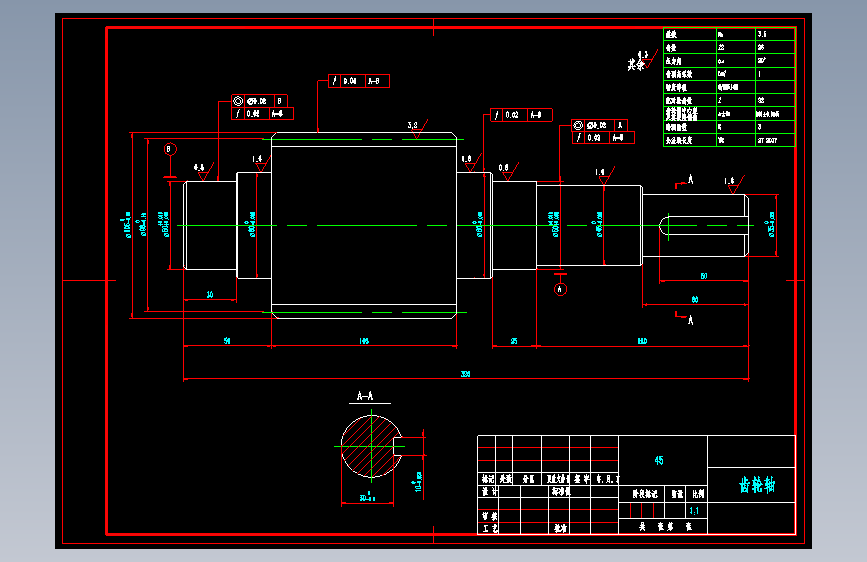This screenshot has width=867, height=562.
Task: Select the 3.2 surface roughness symbol on the gear
Action: pyautogui.click(x=417, y=129)
